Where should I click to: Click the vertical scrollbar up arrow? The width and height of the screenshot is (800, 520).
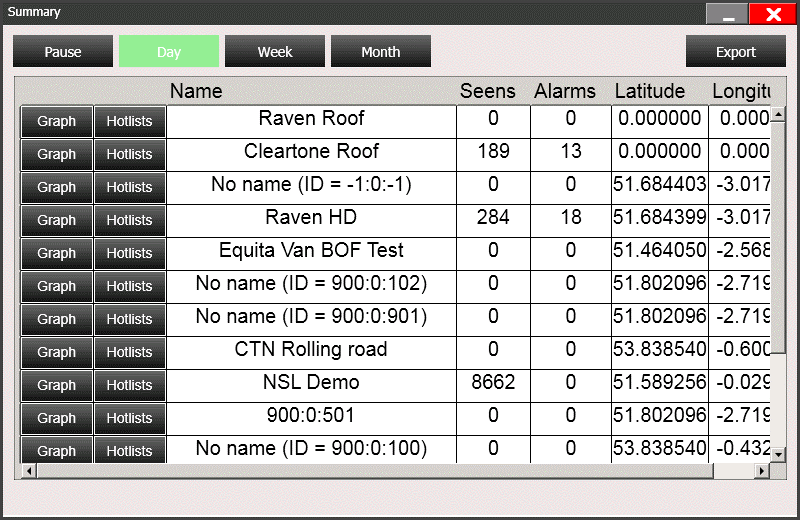(778, 114)
